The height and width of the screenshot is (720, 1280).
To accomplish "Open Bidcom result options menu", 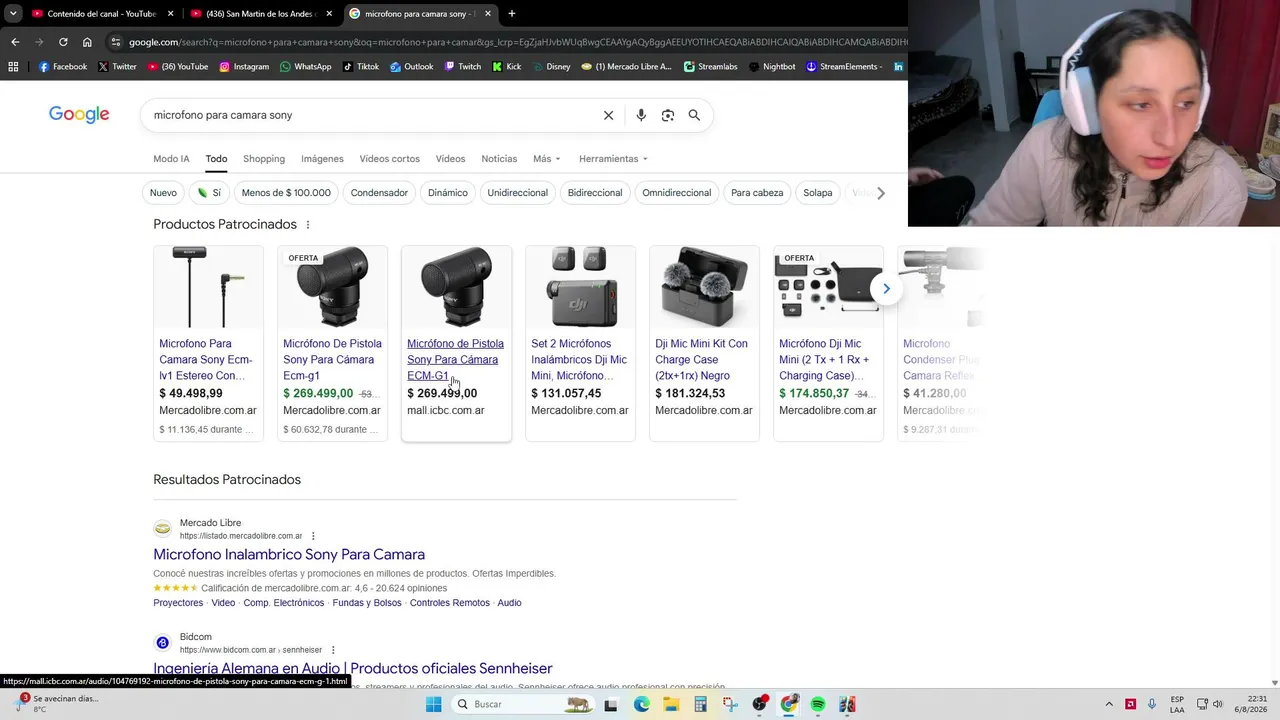I will pyautogui.click(x=333, y=650).
